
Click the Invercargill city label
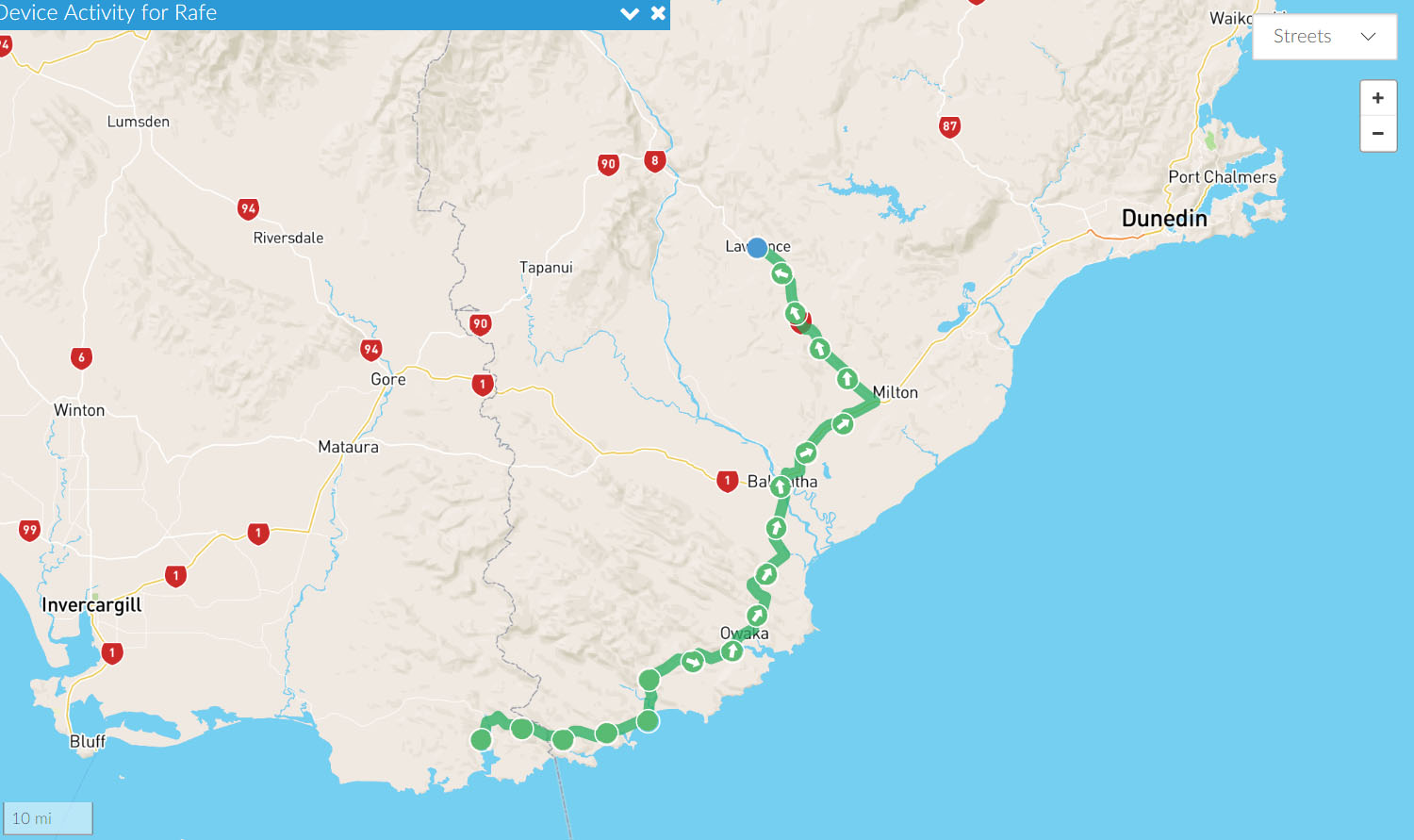pos(91,605)
